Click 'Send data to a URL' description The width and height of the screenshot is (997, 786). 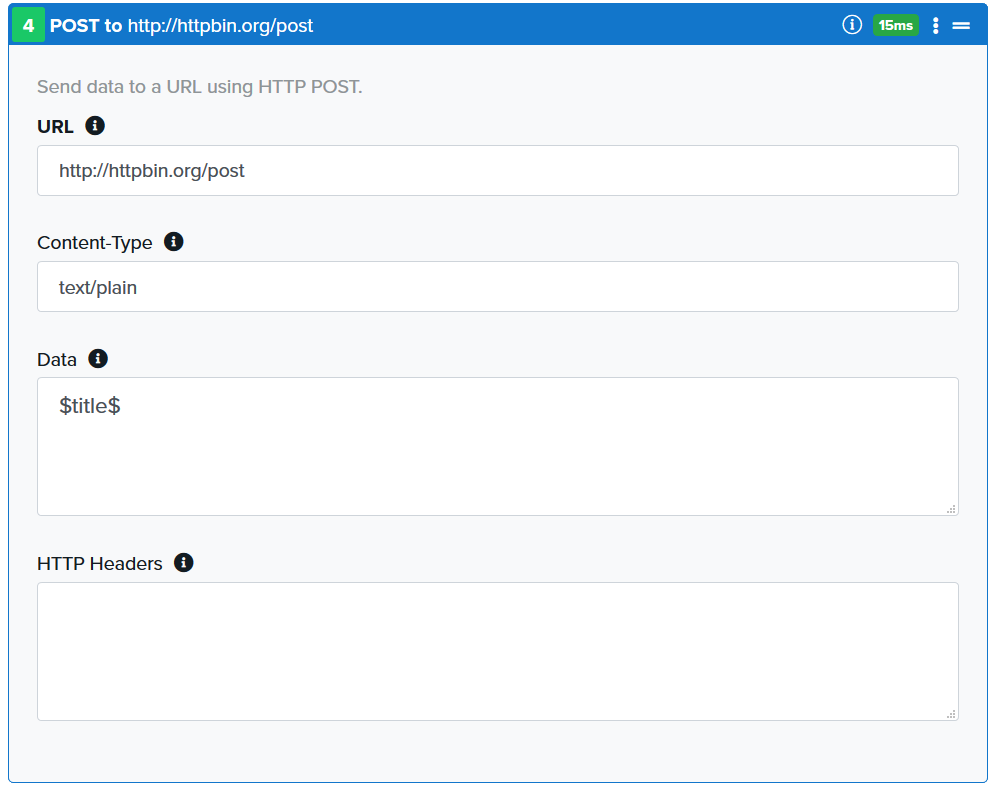[200, 86]
